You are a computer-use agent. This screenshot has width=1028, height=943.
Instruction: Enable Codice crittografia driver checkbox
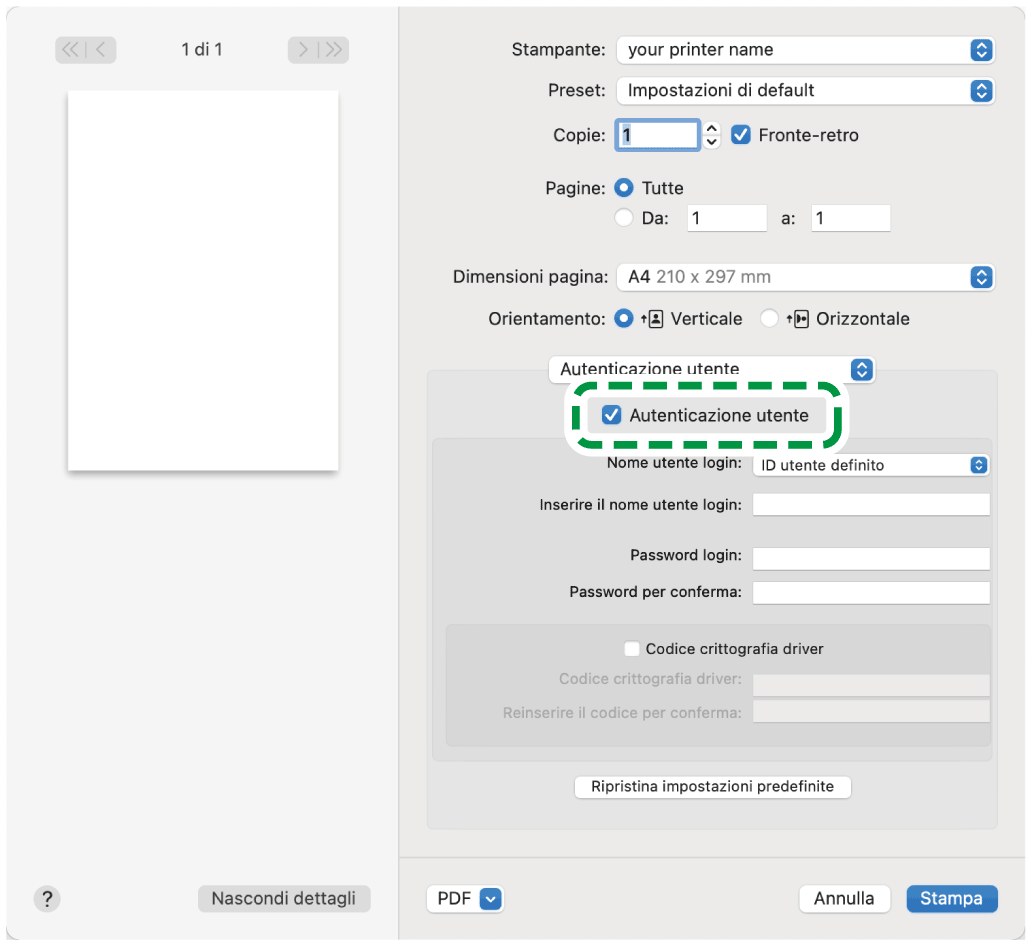631,649
